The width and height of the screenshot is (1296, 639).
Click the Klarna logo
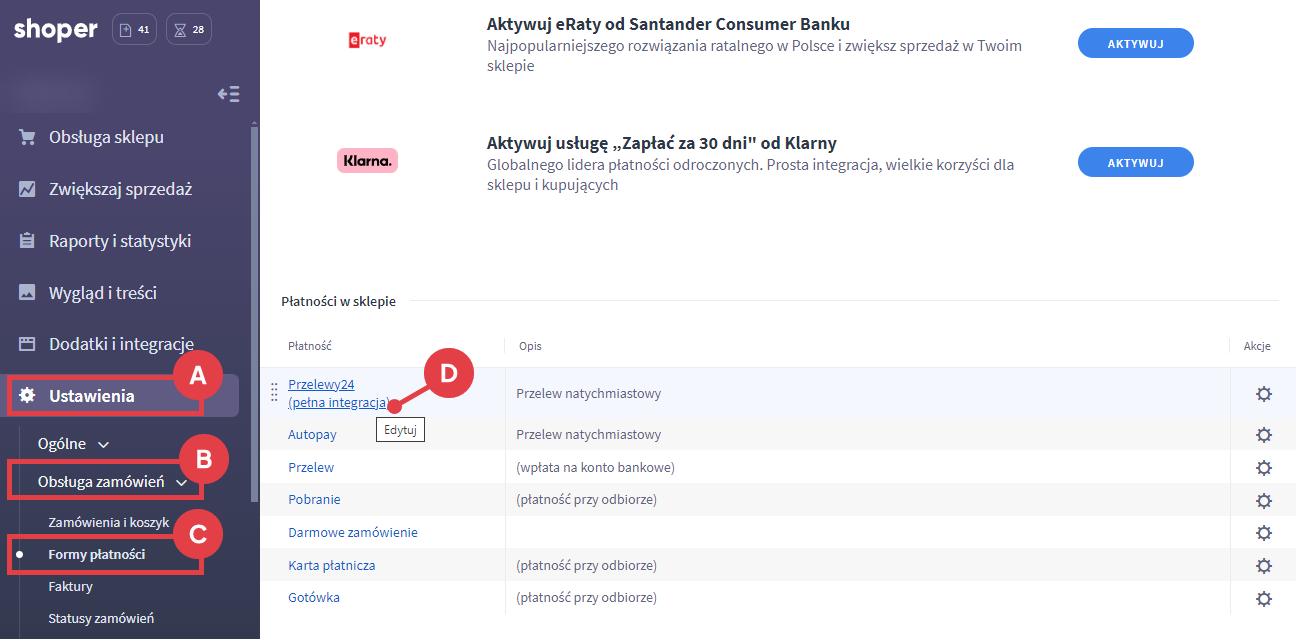coord(367,160)
